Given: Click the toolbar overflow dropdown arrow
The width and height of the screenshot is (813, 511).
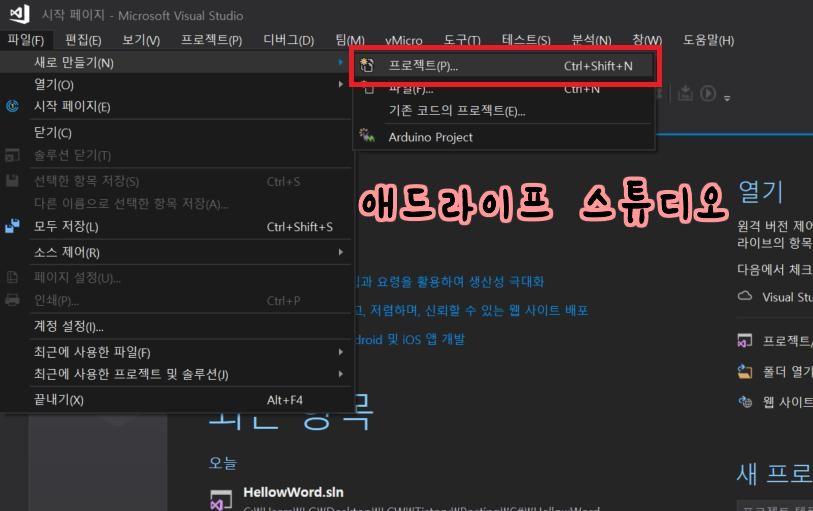Looking at the screenshot, I should click(x=727, y=98).
